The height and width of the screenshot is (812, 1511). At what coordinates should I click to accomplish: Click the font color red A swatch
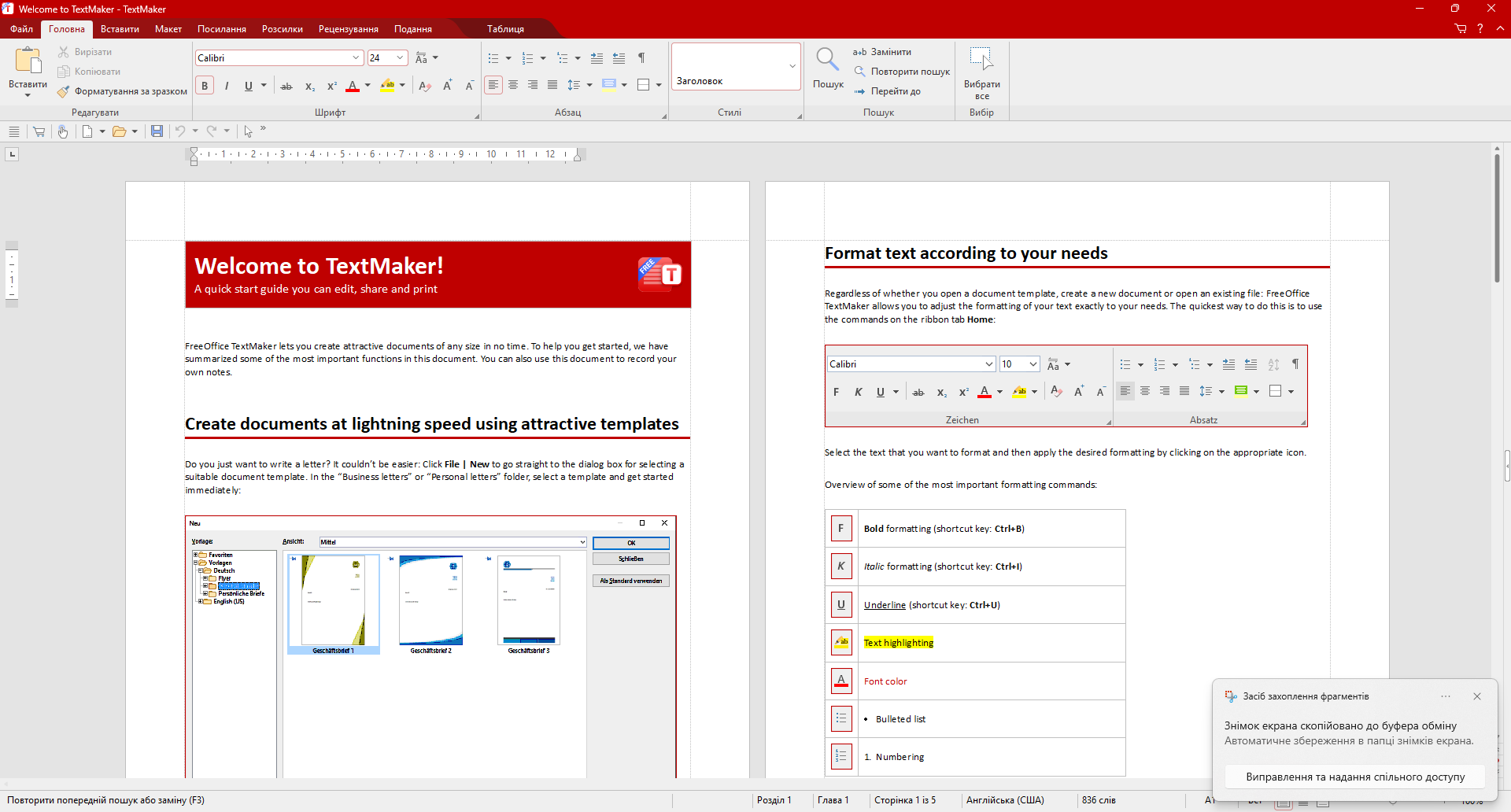tap(353, 86)
